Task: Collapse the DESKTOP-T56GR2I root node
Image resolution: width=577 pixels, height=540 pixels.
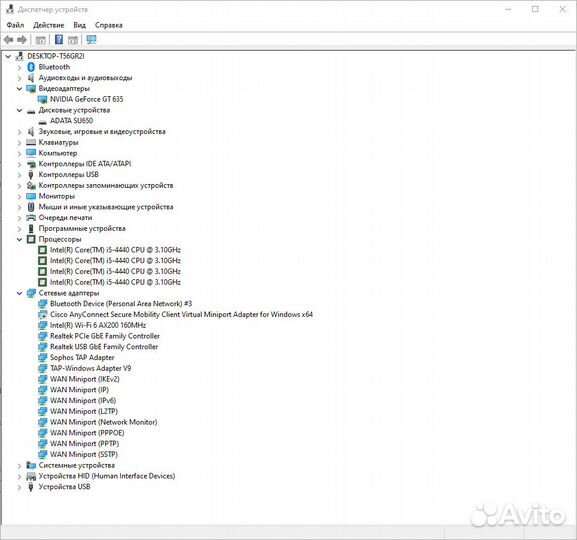Action: 8,56
